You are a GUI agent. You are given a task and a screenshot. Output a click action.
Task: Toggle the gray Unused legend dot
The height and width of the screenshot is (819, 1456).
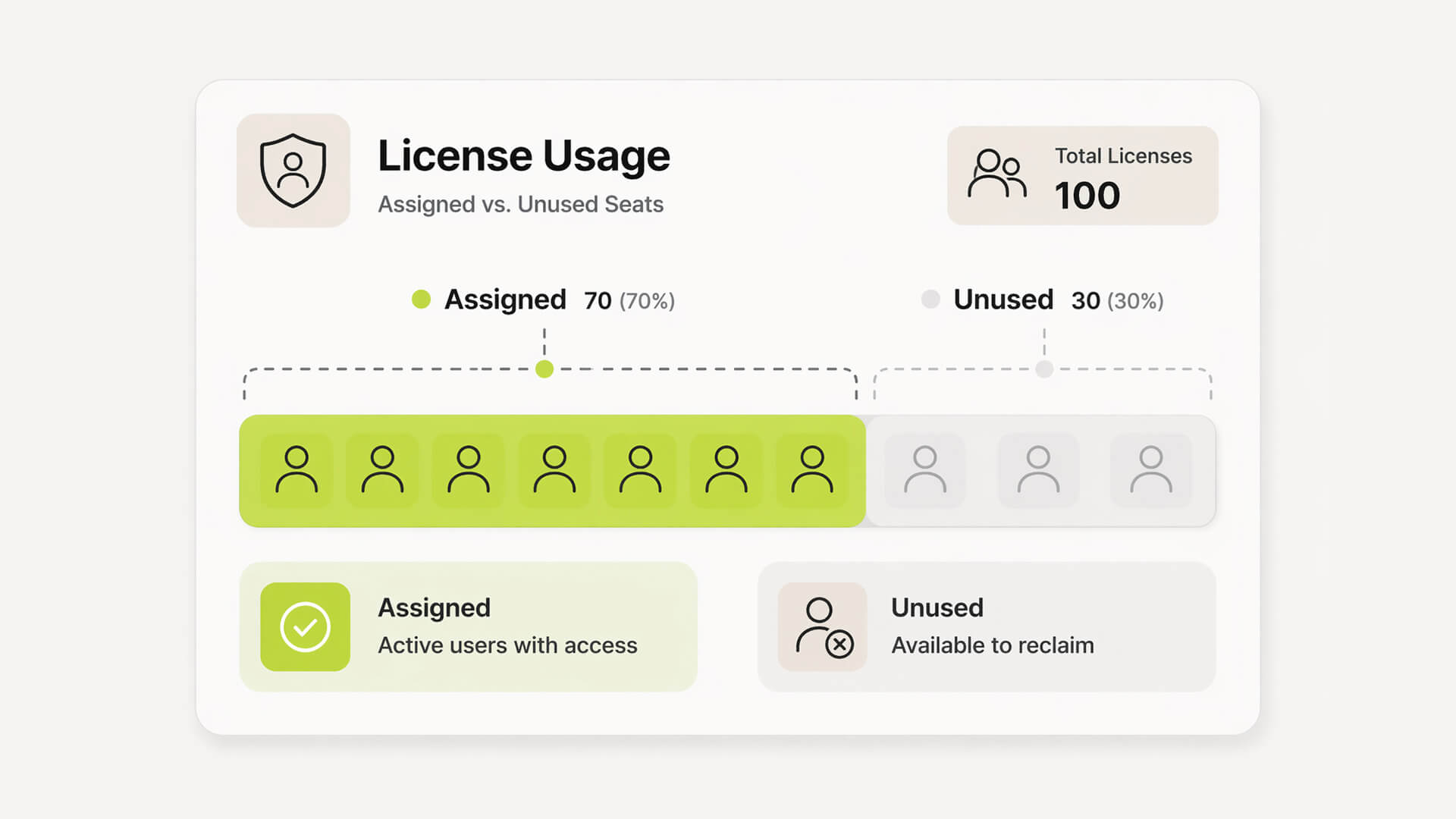point(930,300)
